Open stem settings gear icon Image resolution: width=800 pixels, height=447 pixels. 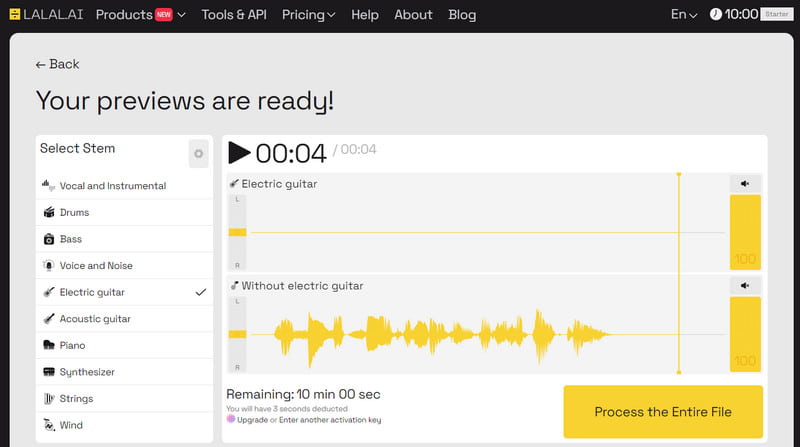click(x=198, y=154)
